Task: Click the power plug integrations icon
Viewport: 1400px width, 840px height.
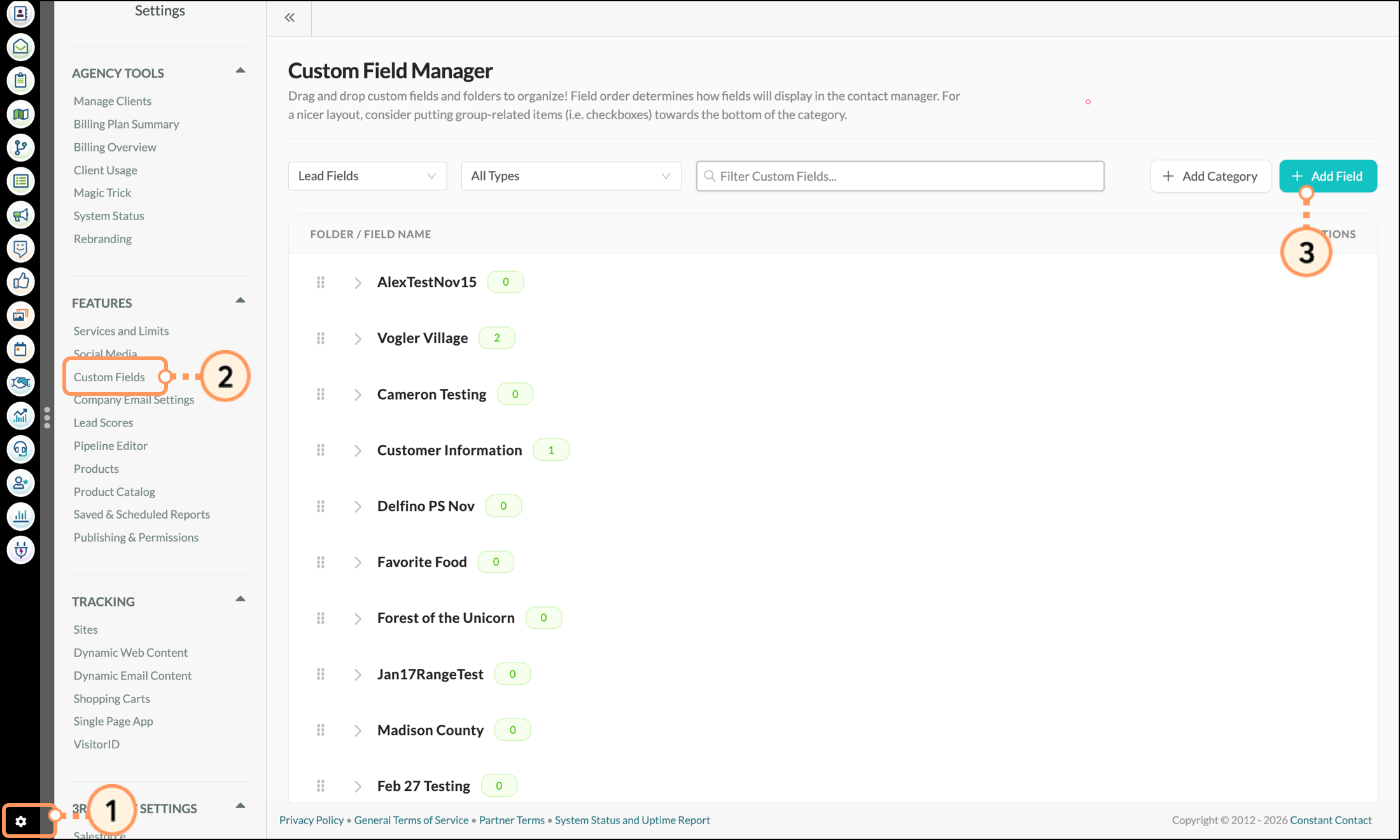Action: [20, 550]
